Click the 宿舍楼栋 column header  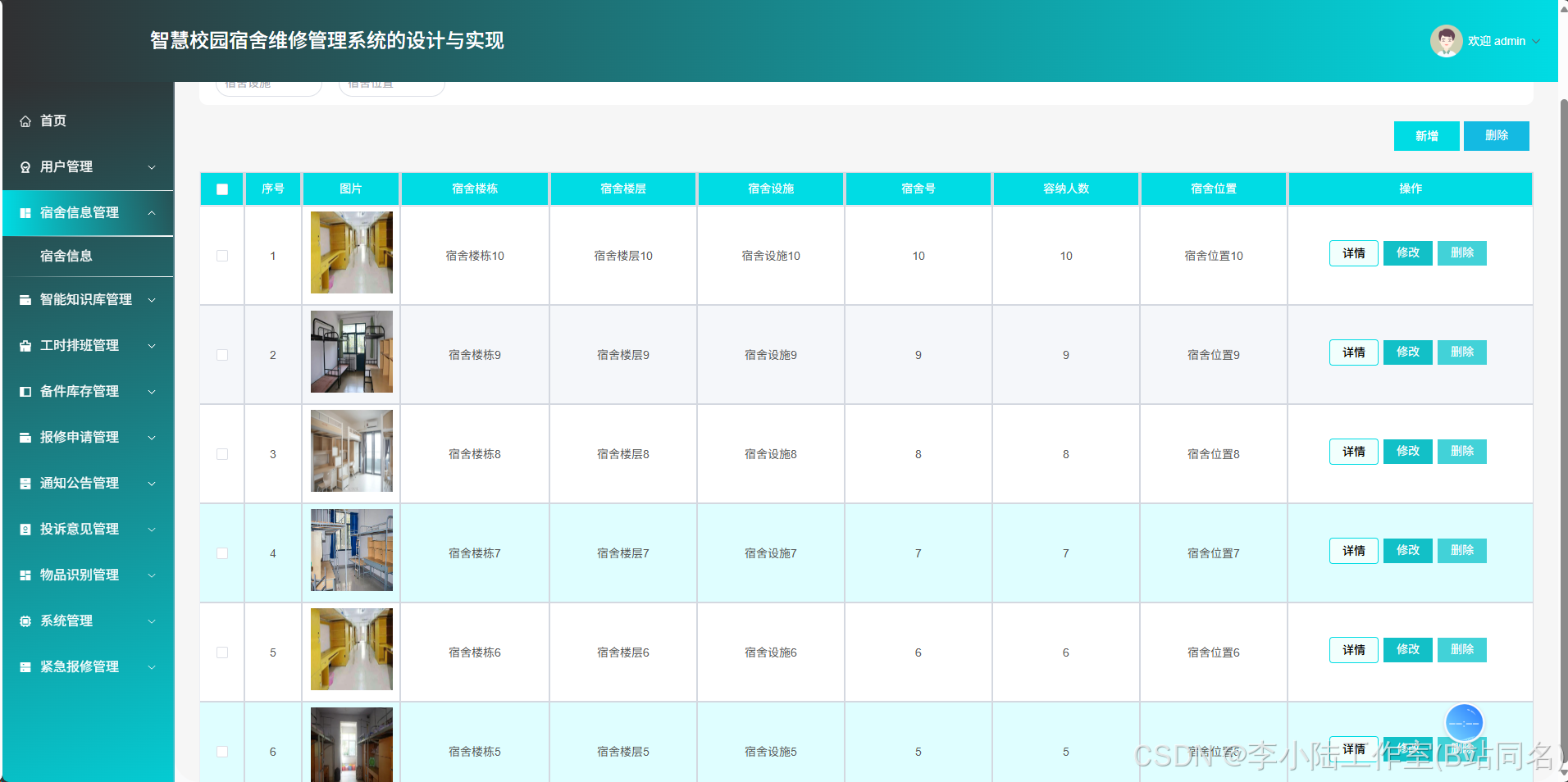[475, 189]
